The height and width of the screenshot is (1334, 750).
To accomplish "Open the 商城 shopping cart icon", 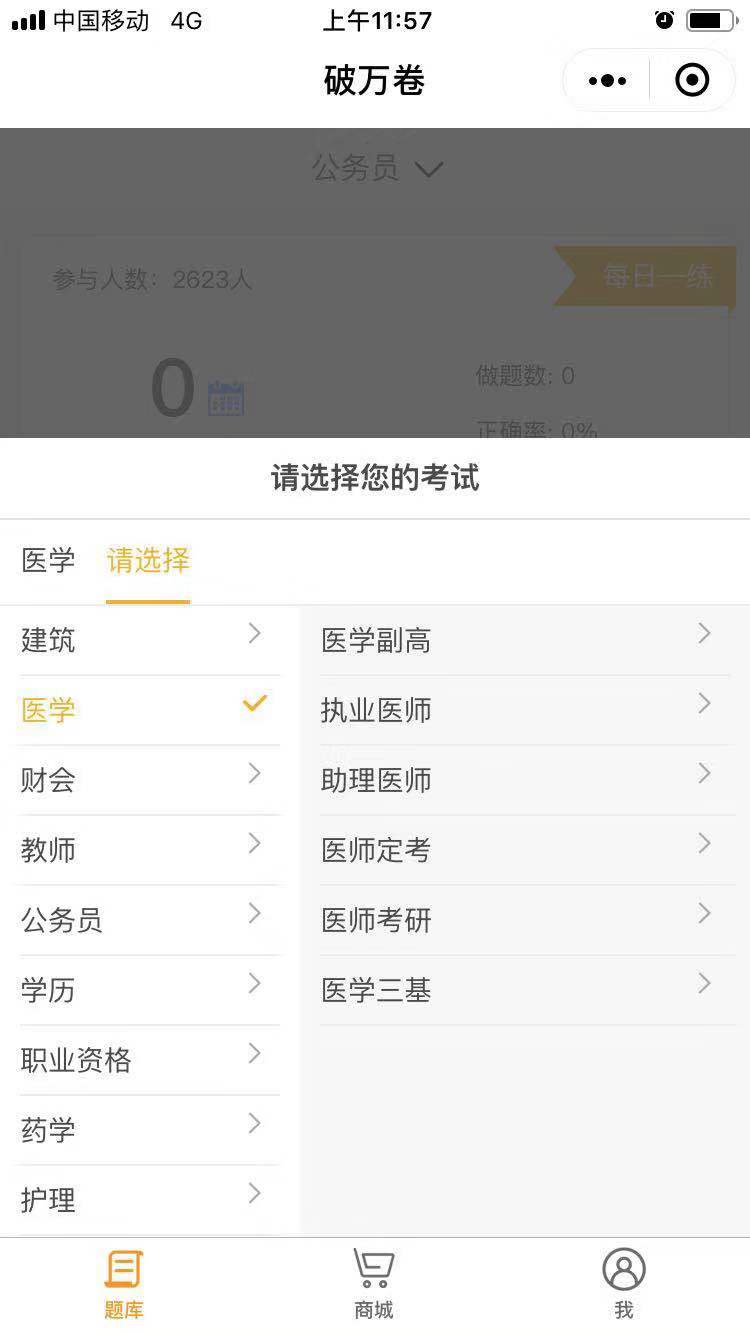I will click(x=374, y=1270).
